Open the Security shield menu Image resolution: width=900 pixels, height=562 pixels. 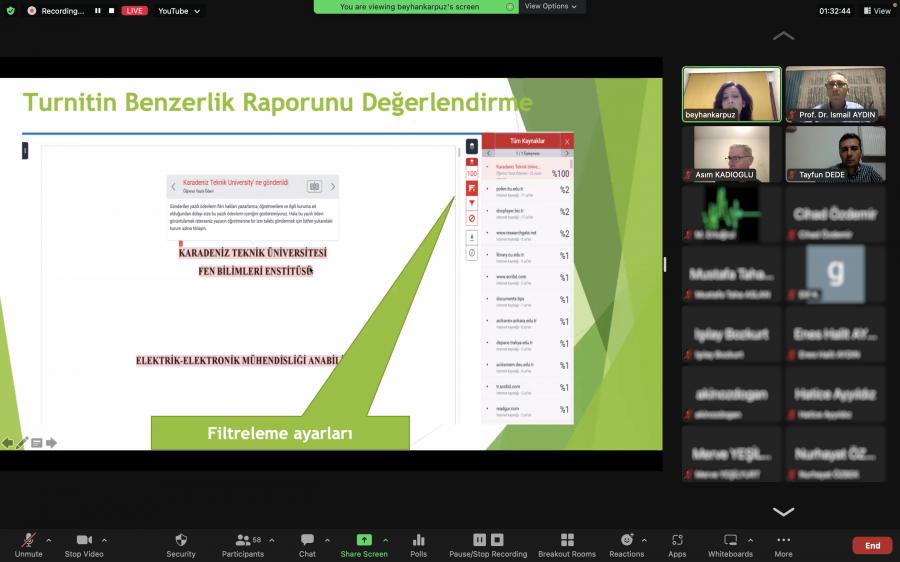(181, 545)
